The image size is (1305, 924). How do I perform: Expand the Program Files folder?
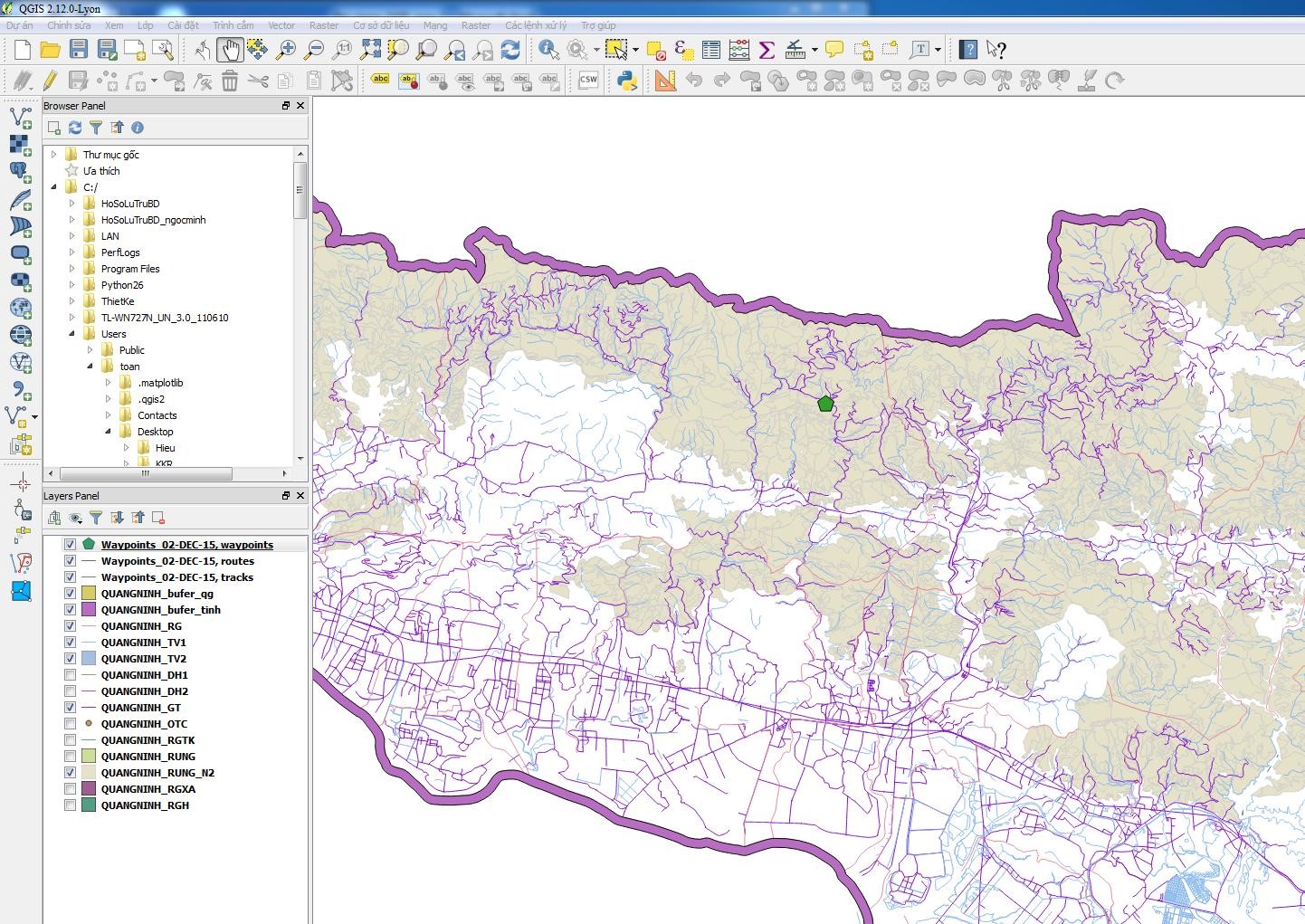coord(71,269)
